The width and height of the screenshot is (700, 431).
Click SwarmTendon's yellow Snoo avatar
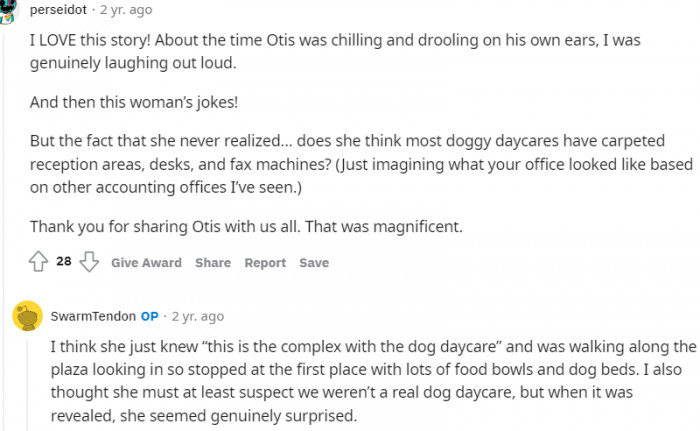click(26, 317)
